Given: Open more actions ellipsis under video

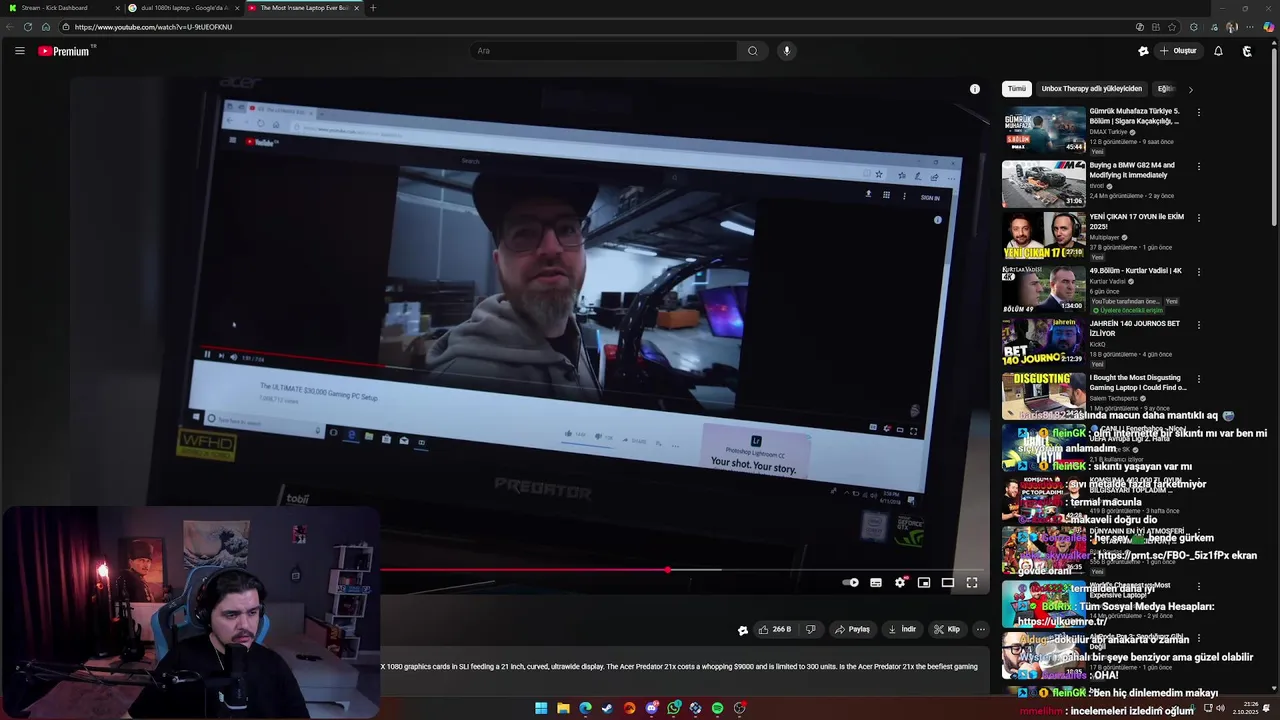Looking at the screenshot, I should click(981, 629).
